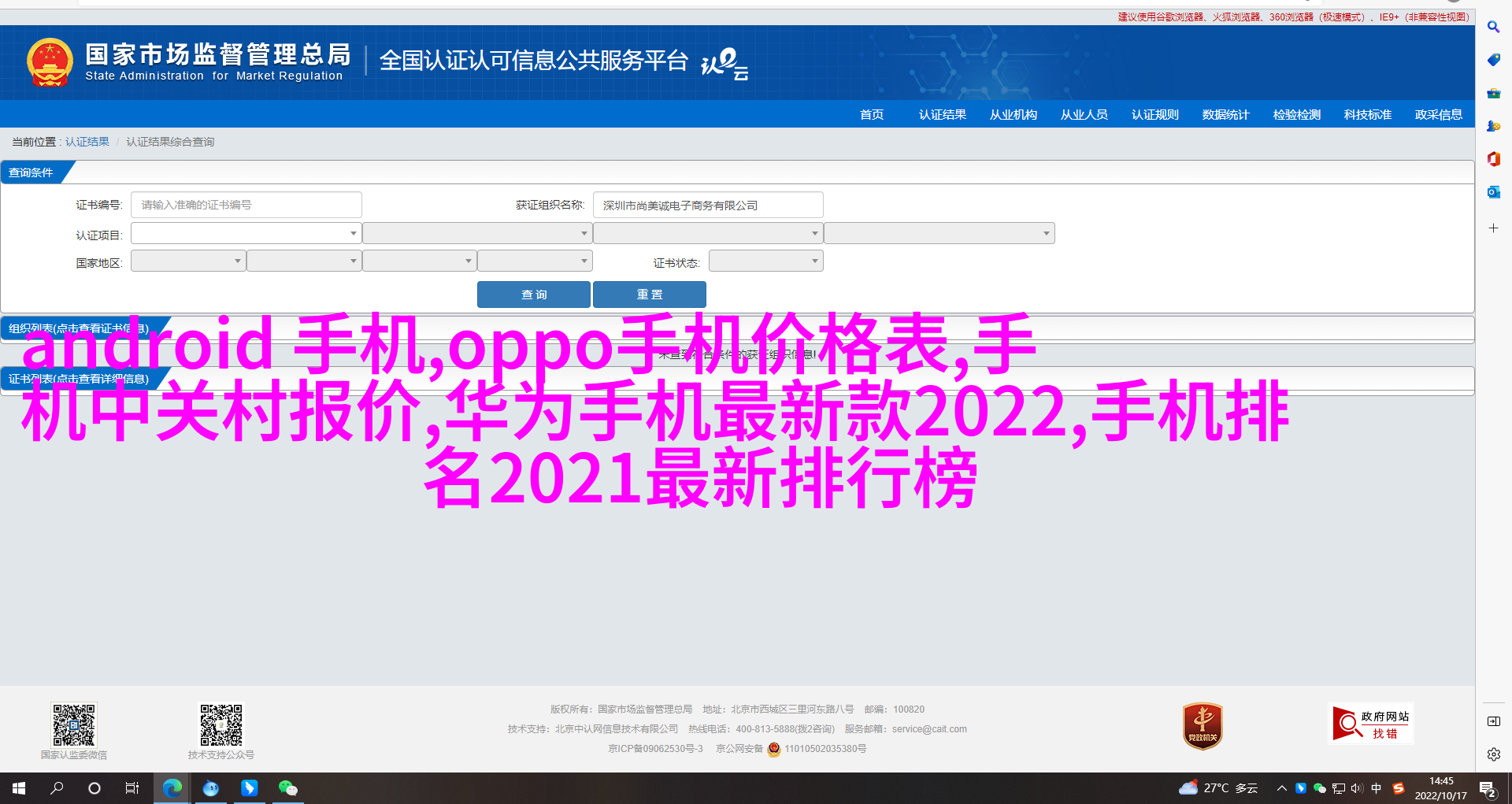Open the Outlook sidebar icon
The image size is (1512, 804).
[1493, 192]
